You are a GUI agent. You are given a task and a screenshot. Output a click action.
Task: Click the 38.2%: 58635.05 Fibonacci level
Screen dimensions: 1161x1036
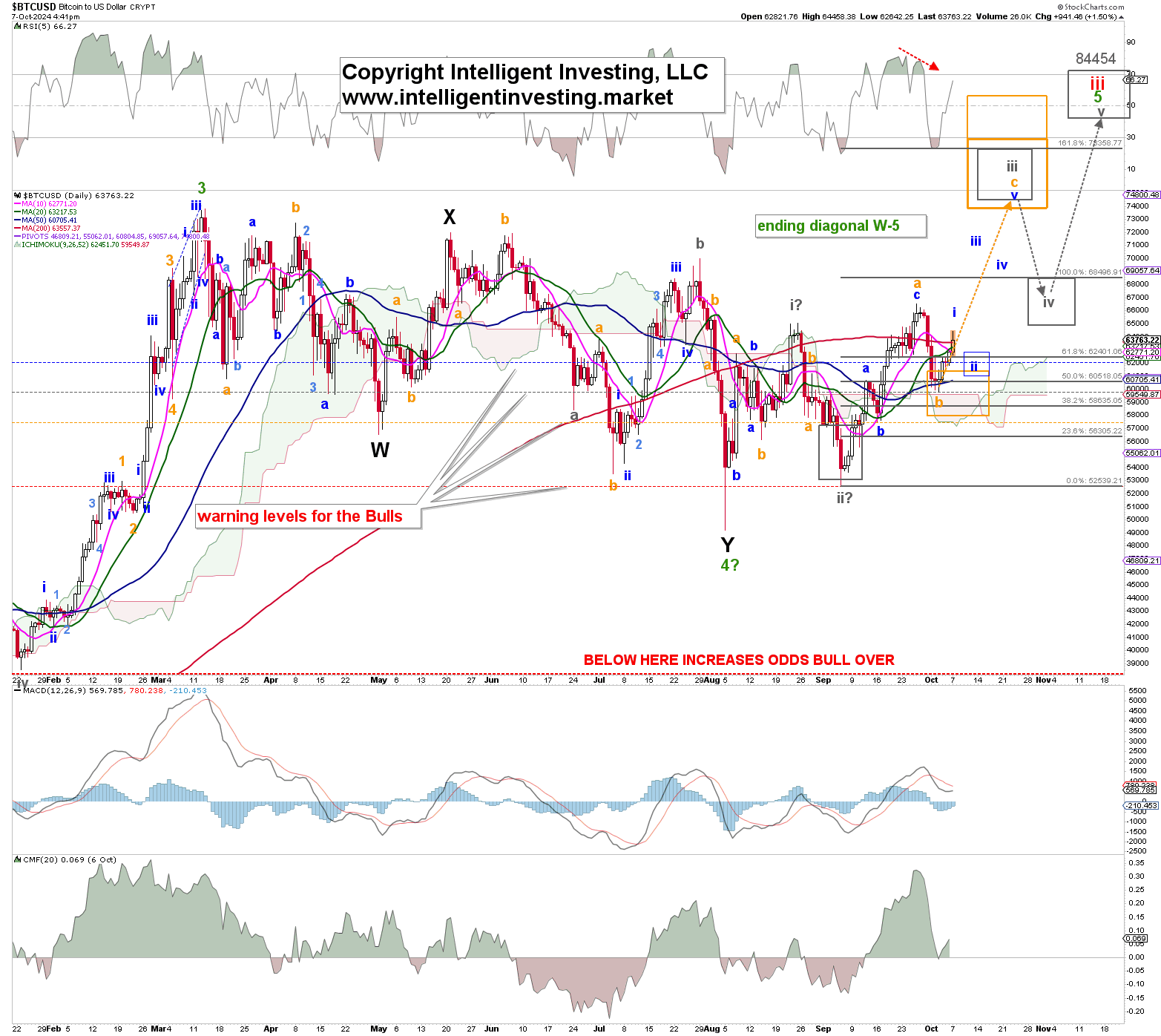(1092, 401)
